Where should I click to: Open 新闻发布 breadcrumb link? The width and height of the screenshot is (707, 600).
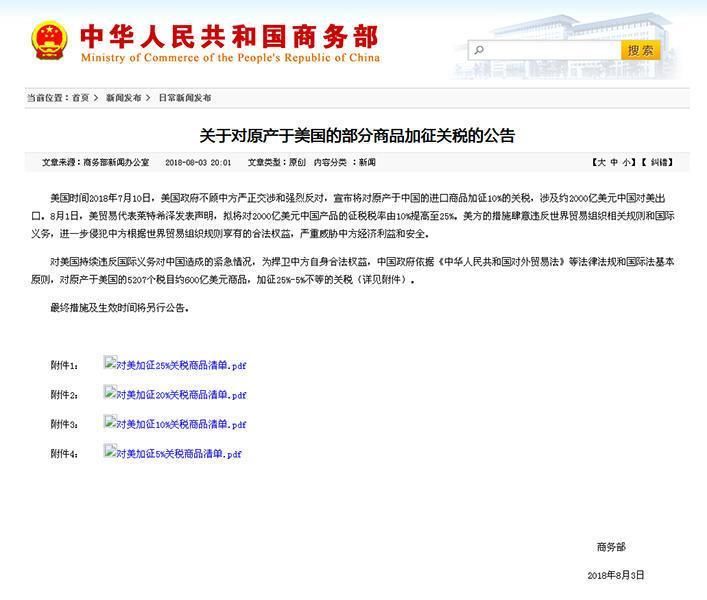coord(124,98)
